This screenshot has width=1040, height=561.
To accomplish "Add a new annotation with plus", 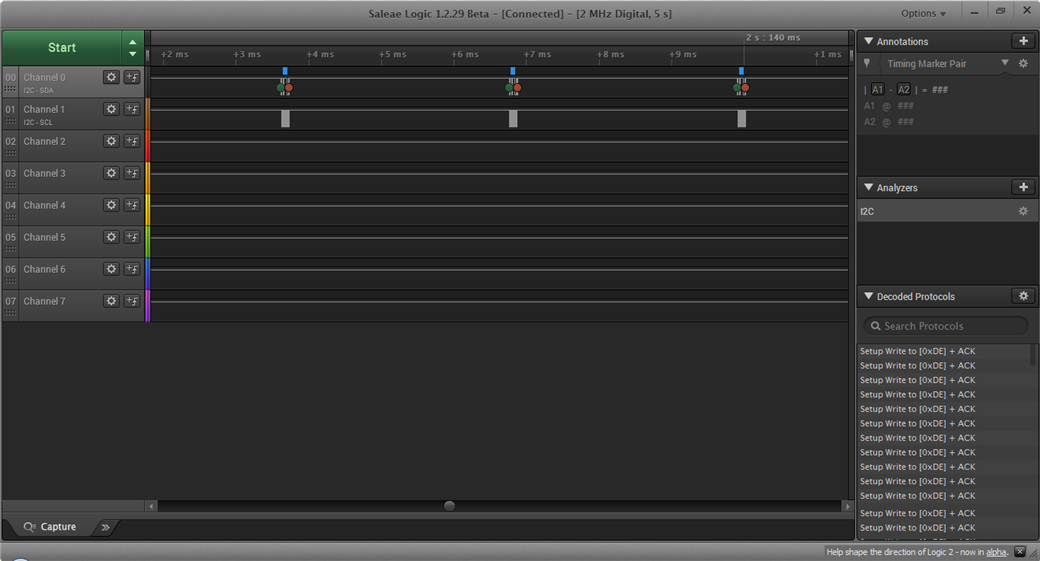I will (1023, 41).
